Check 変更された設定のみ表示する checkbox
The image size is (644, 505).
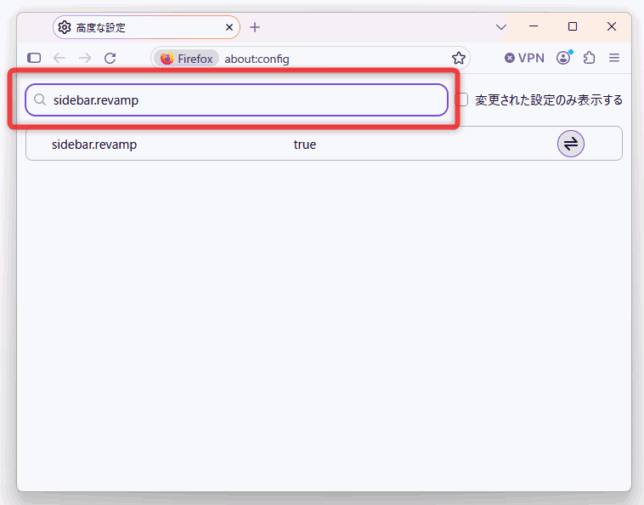coord(463,100)
